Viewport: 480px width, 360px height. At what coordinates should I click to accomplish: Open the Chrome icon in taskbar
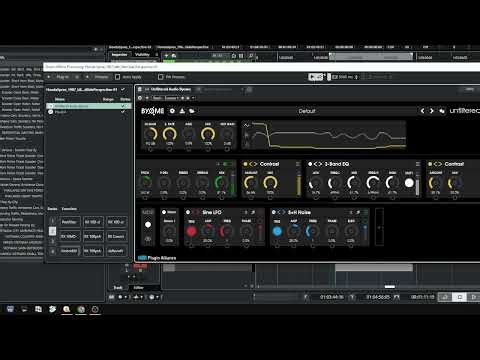(x=81, y=309)
